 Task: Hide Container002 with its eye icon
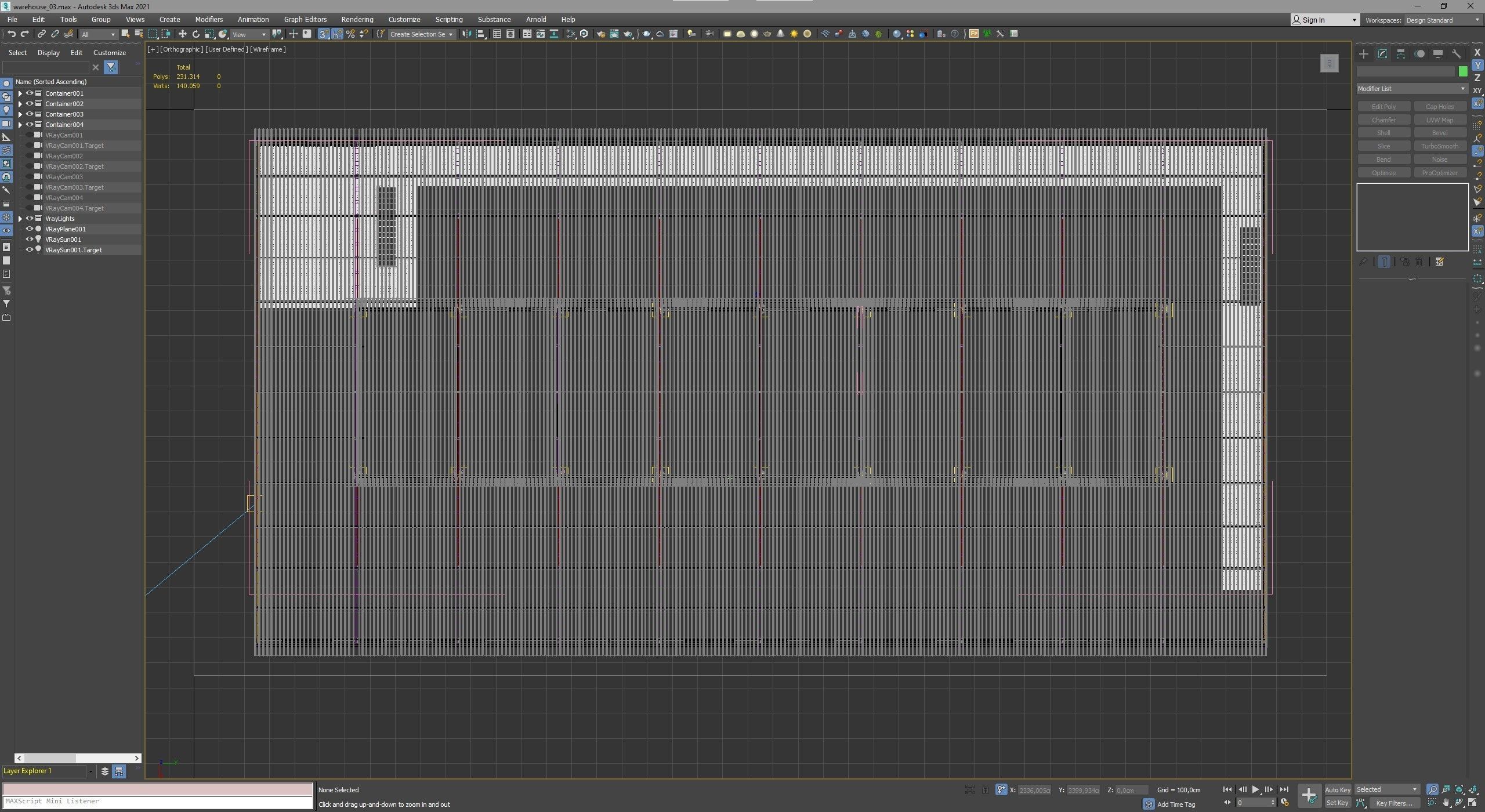[29, 104]
